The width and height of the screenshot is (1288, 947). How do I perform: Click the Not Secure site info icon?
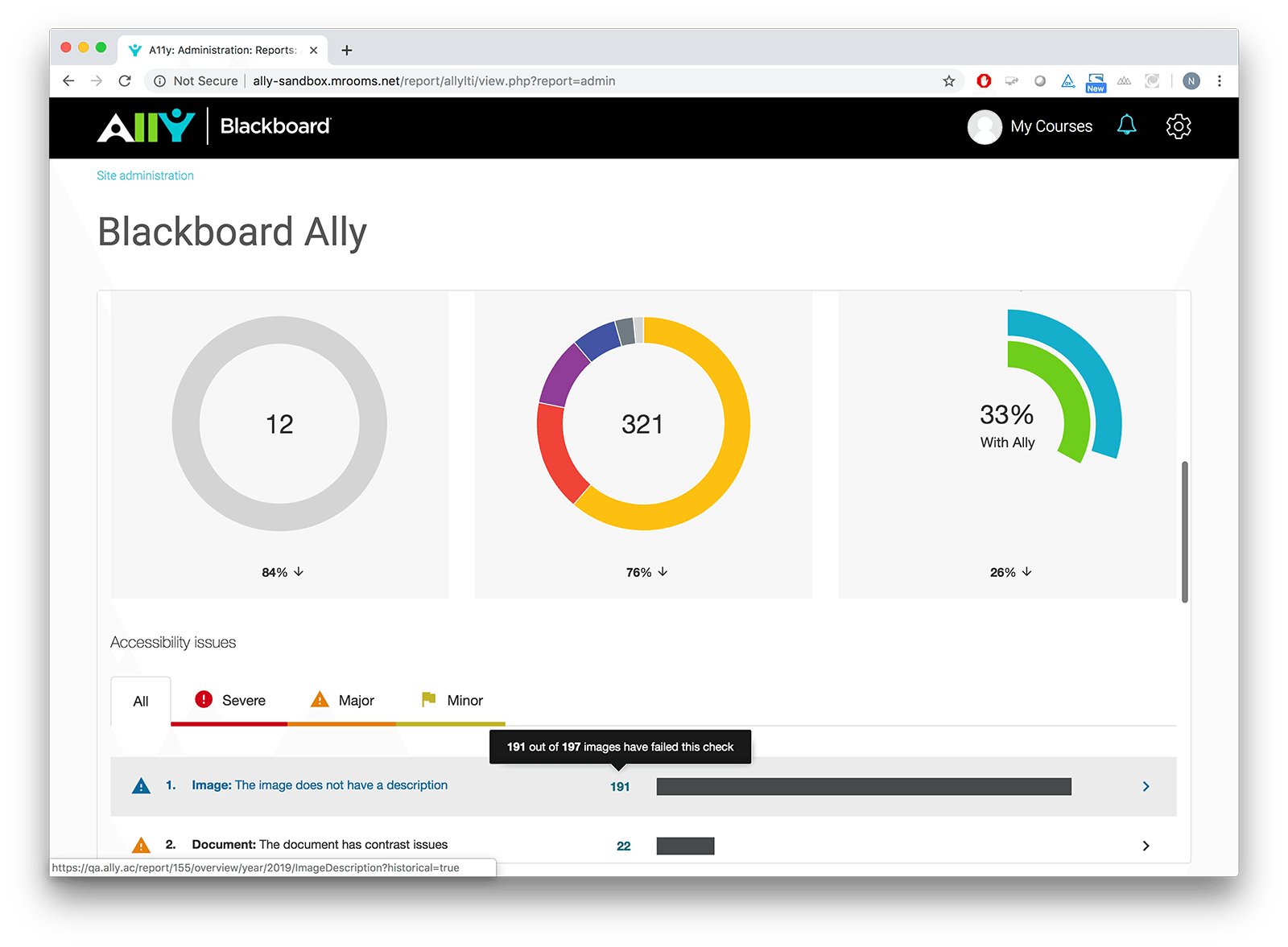point(159,80)
